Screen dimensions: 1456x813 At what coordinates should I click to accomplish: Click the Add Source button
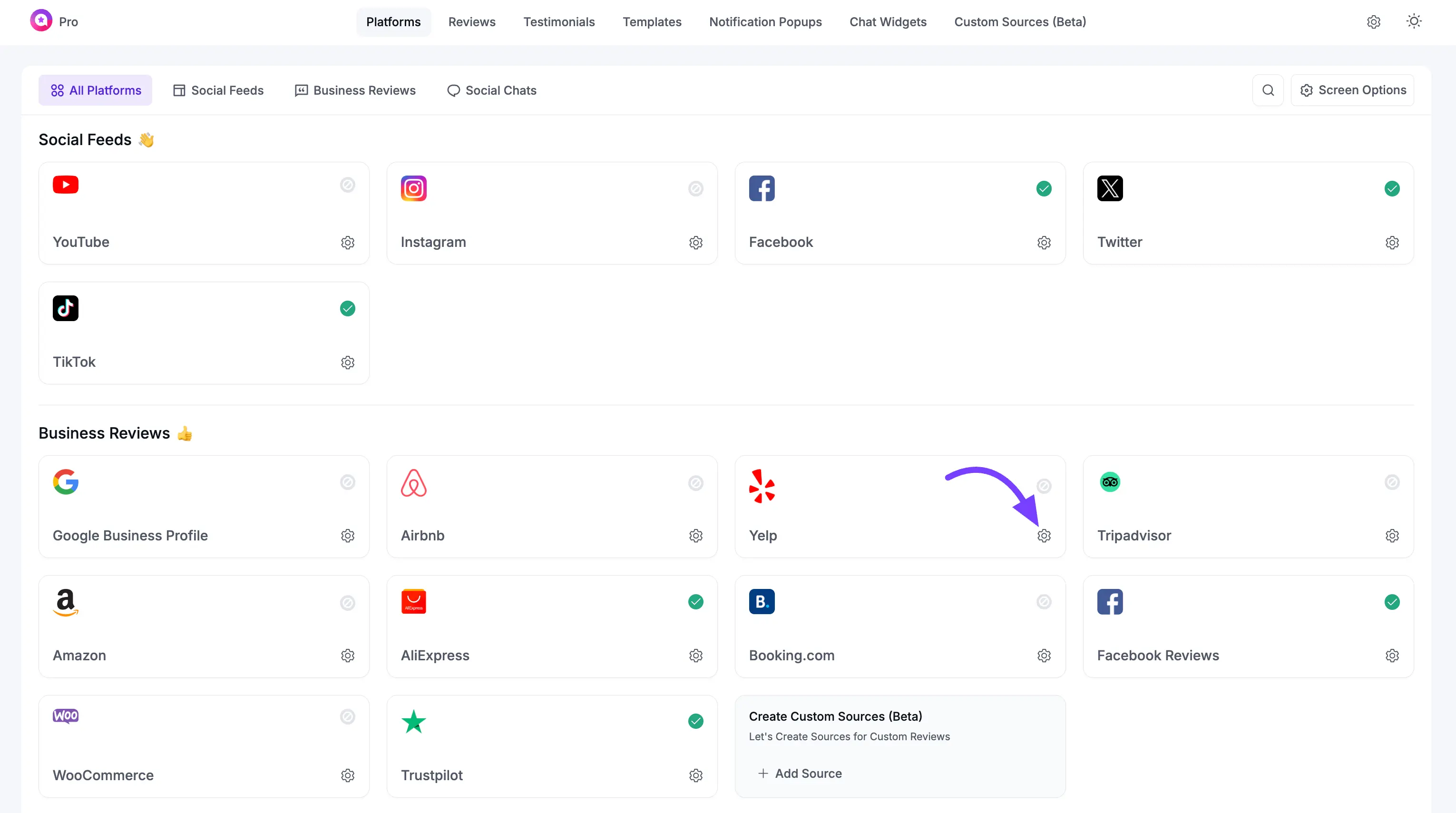pos(799,774)
